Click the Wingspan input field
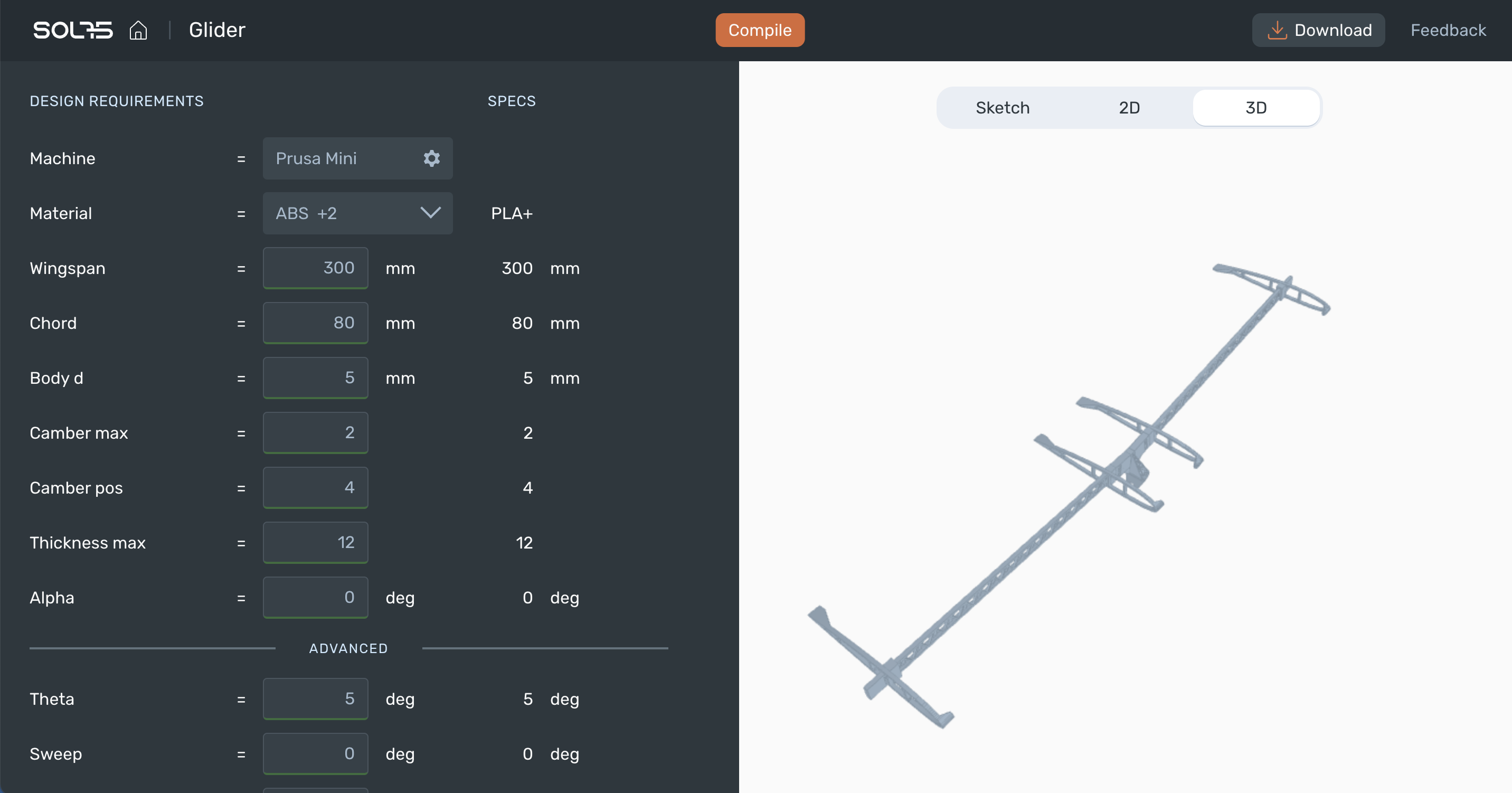The height and width of the screenshot is (793, 1512). tap(315, 268)
